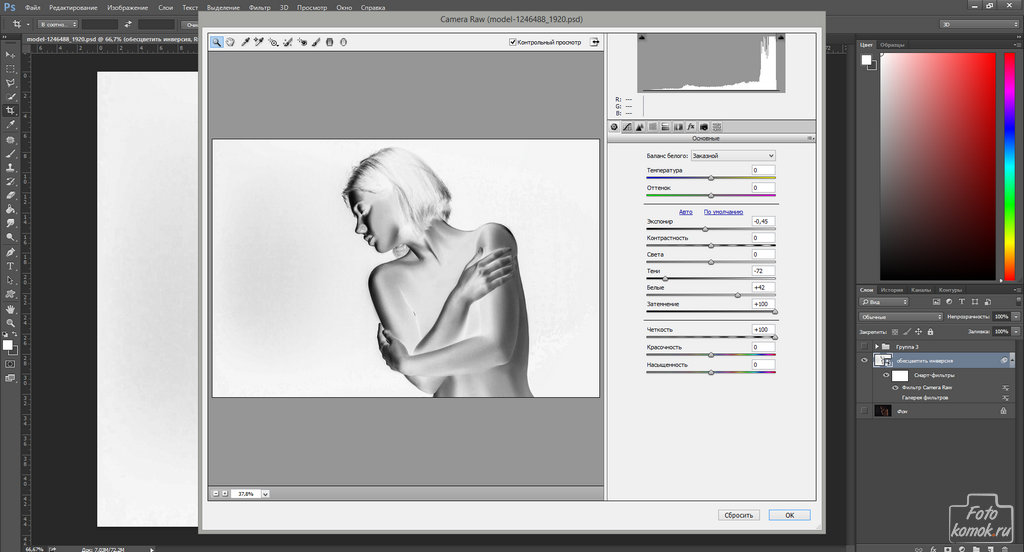1024x552 pixels.
Task: Toggle Camera Raw full screen mode icon
Action: [x=594, y=42]
